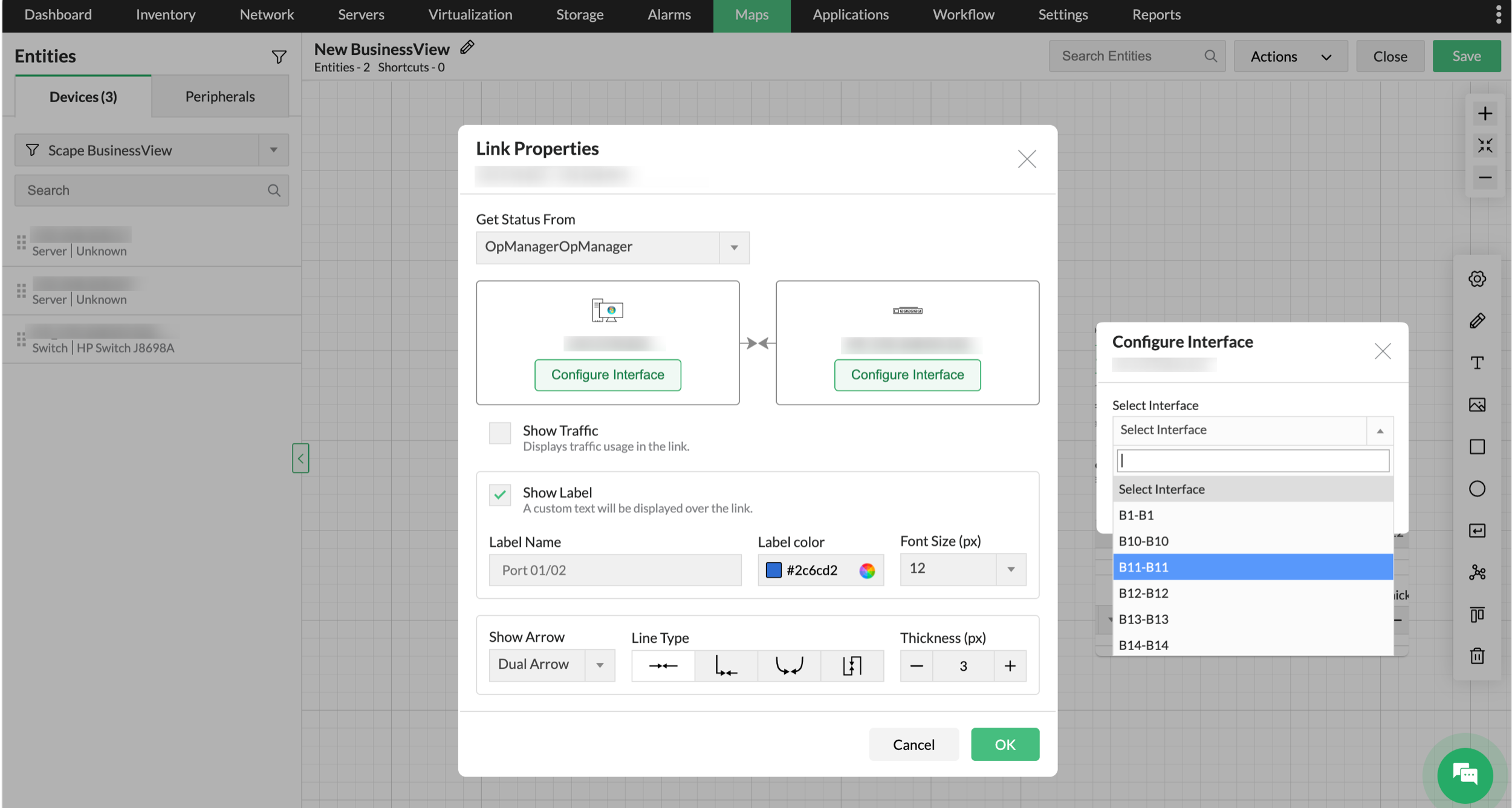Click the left Configure Interface button
The width and height of the screenshot is (1512, 808).
pos(608,374)
